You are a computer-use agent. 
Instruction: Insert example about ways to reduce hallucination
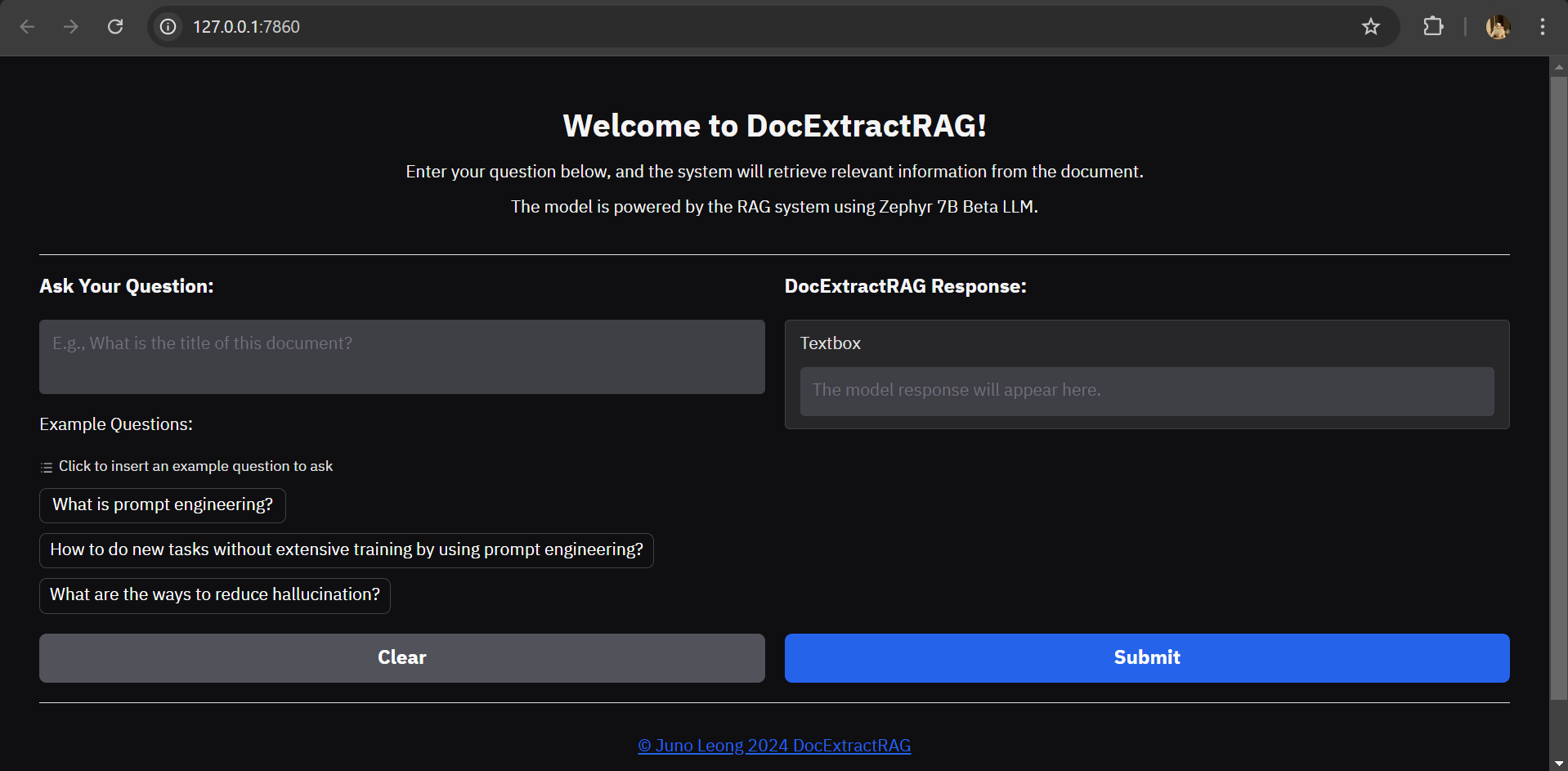[215, 595]
